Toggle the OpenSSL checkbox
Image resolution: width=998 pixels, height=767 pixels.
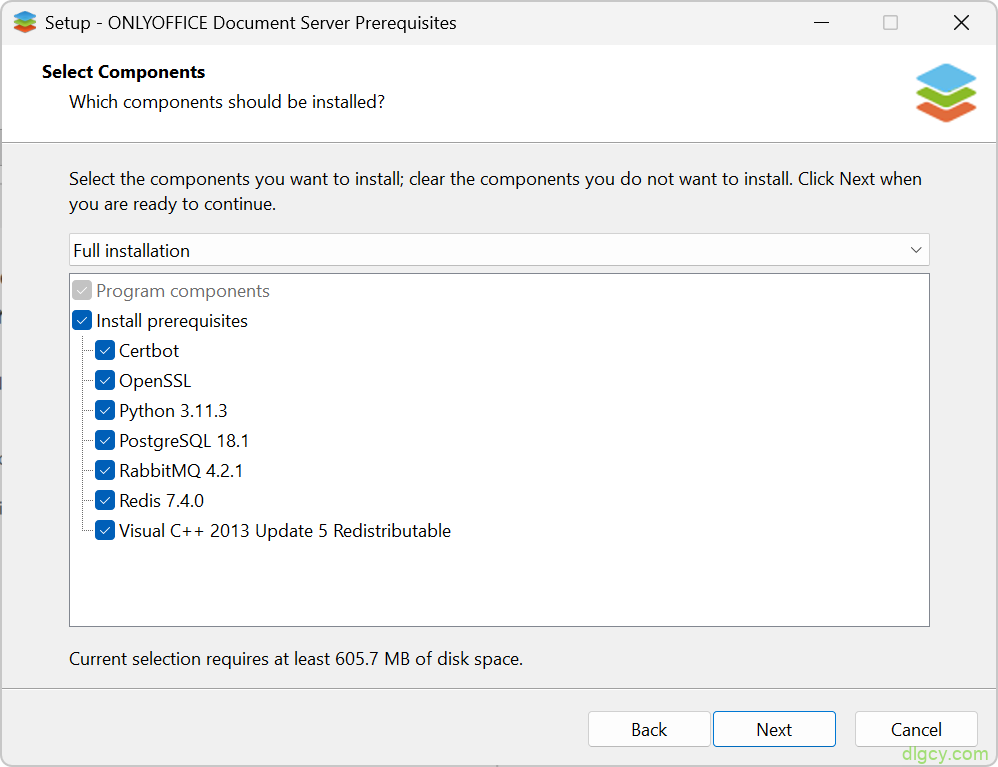pyautogui.click(x=105, y=380)
